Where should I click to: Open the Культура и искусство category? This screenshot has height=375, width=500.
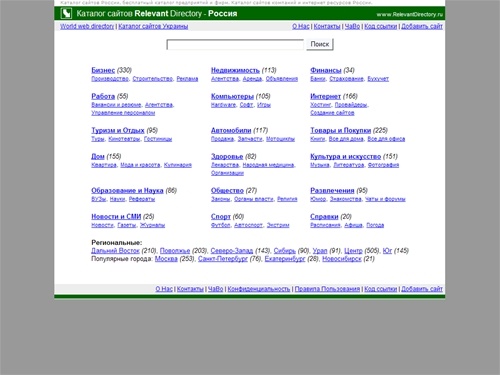[x=345, y=156]
